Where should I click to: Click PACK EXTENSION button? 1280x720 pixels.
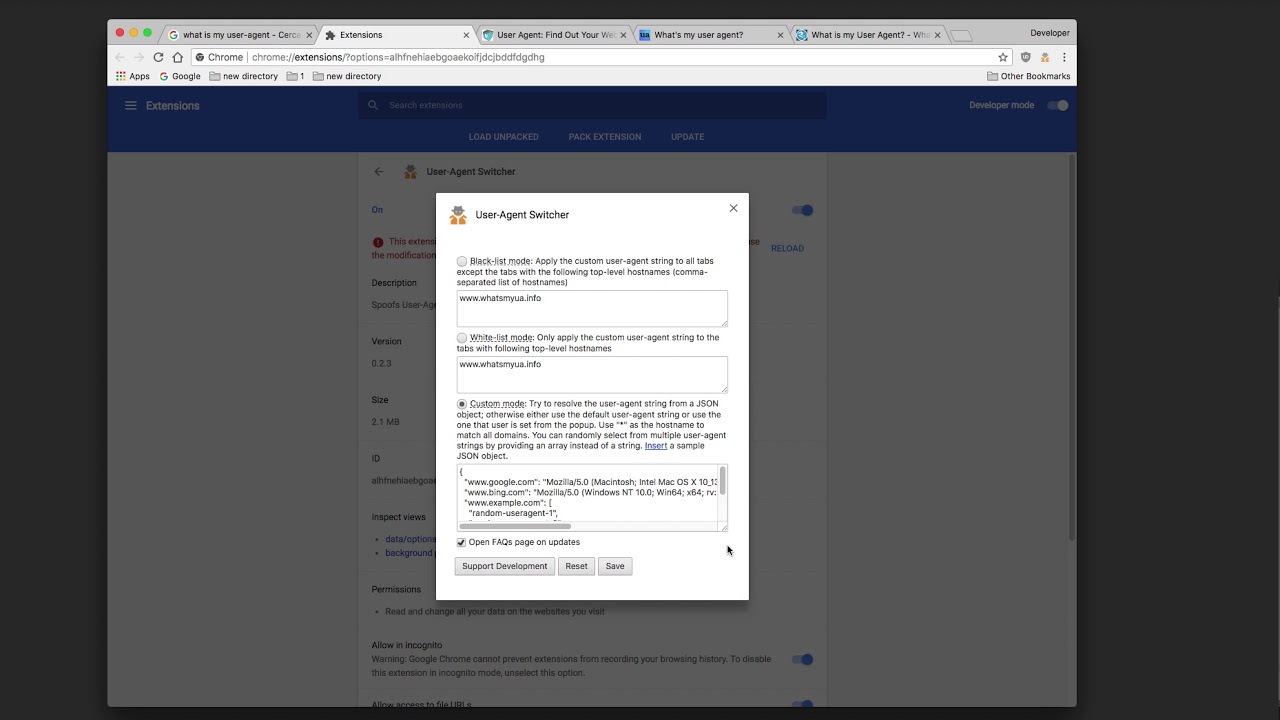click(605, 137)
